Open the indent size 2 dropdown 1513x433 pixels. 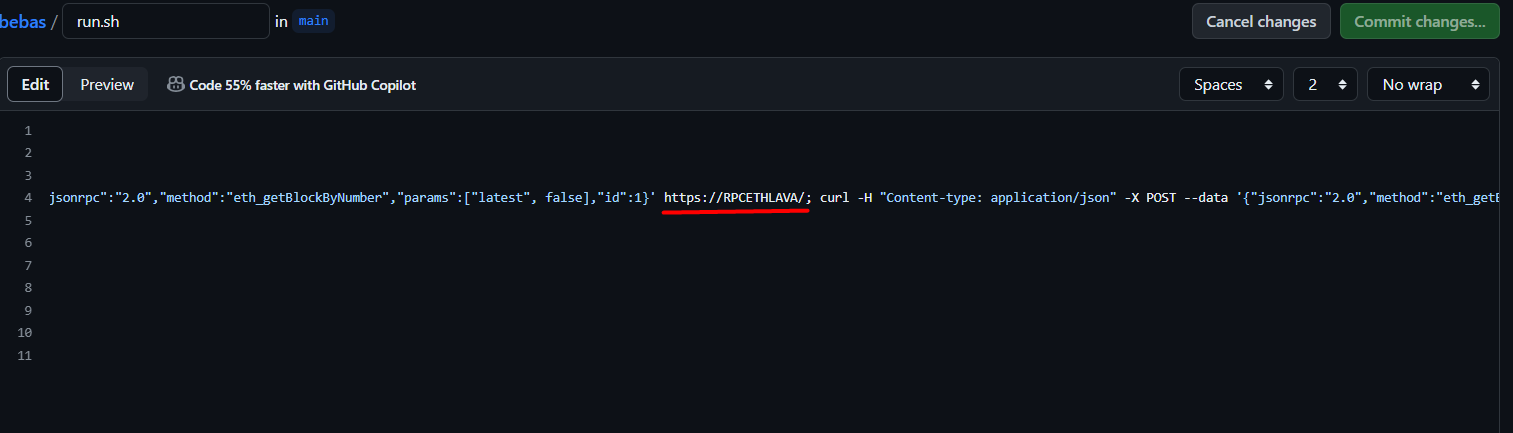coord(1325,85)
